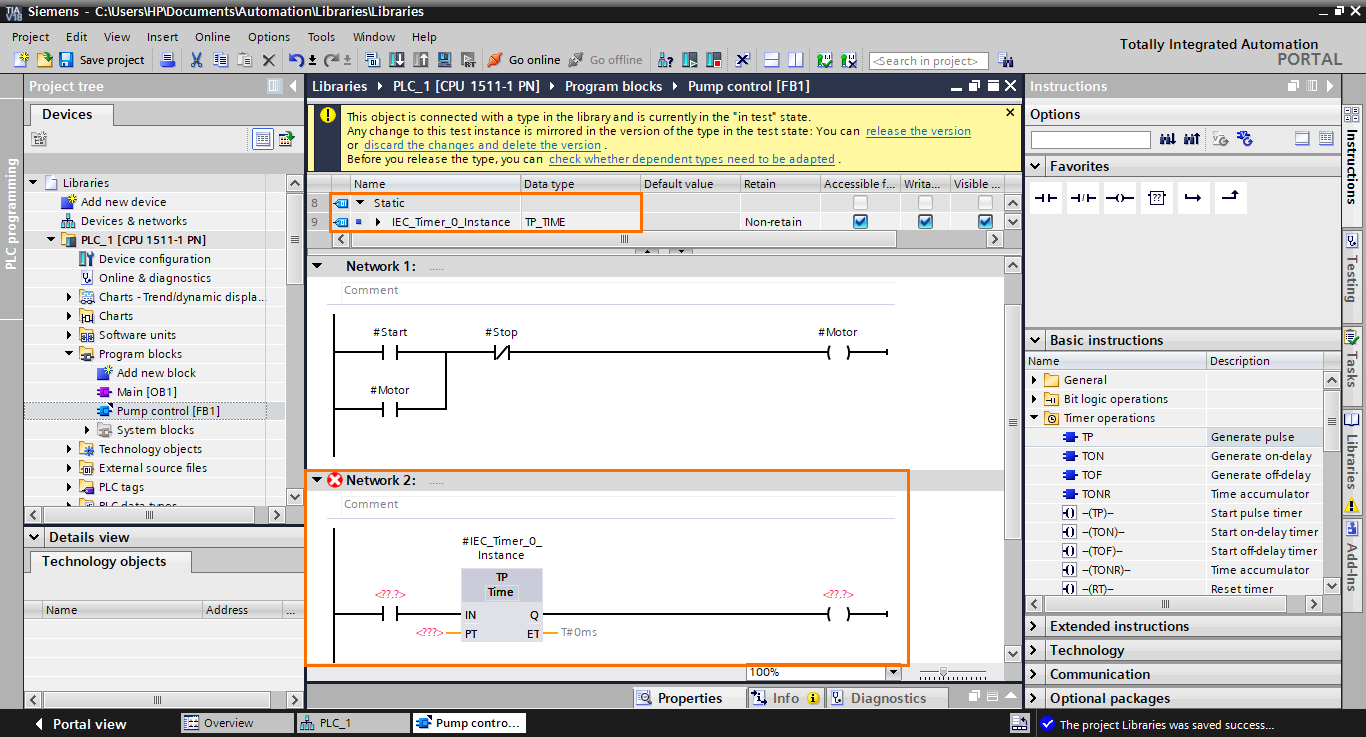Screen dimensions: 1366x737
Task: Click the discard the changes and delete link
Action: [x=481, y=144]
